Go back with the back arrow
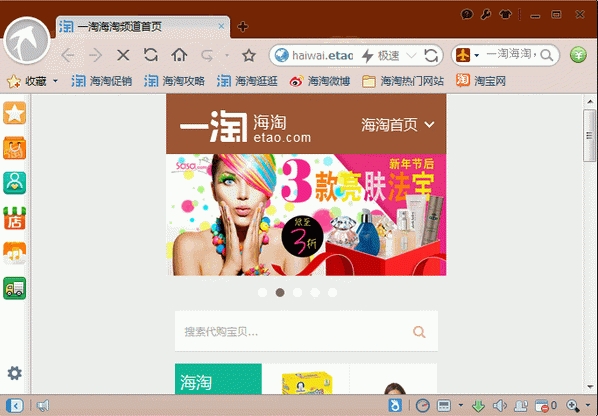 coord(68,55)
